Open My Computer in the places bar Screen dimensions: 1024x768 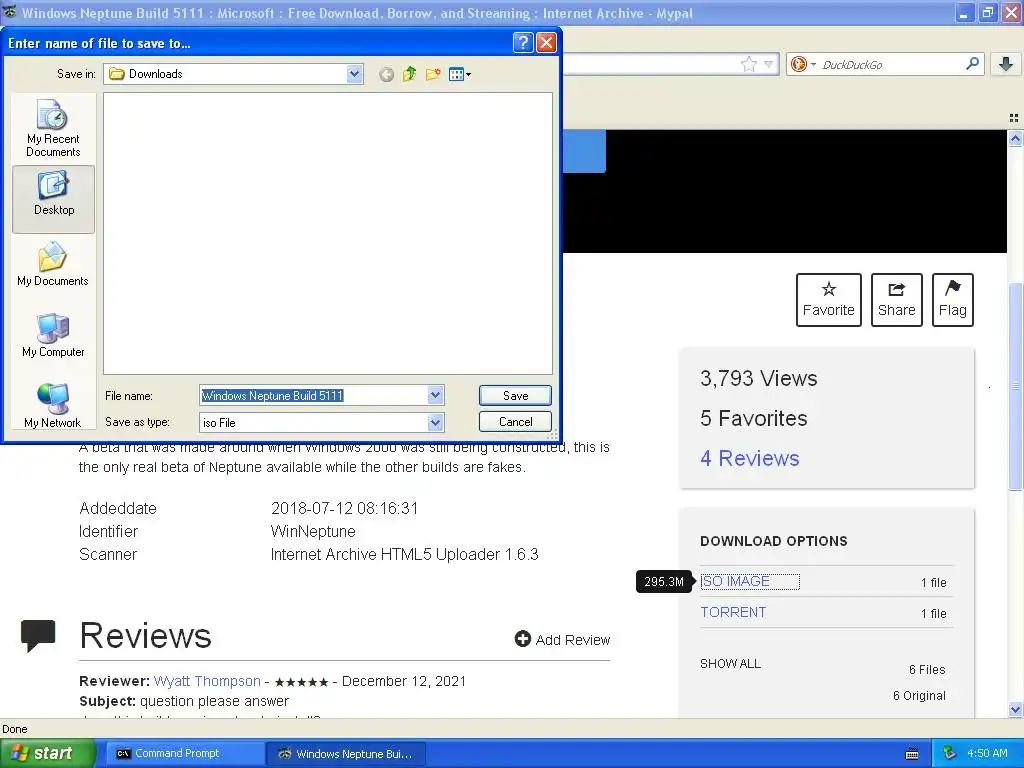(x=53, y=335)
